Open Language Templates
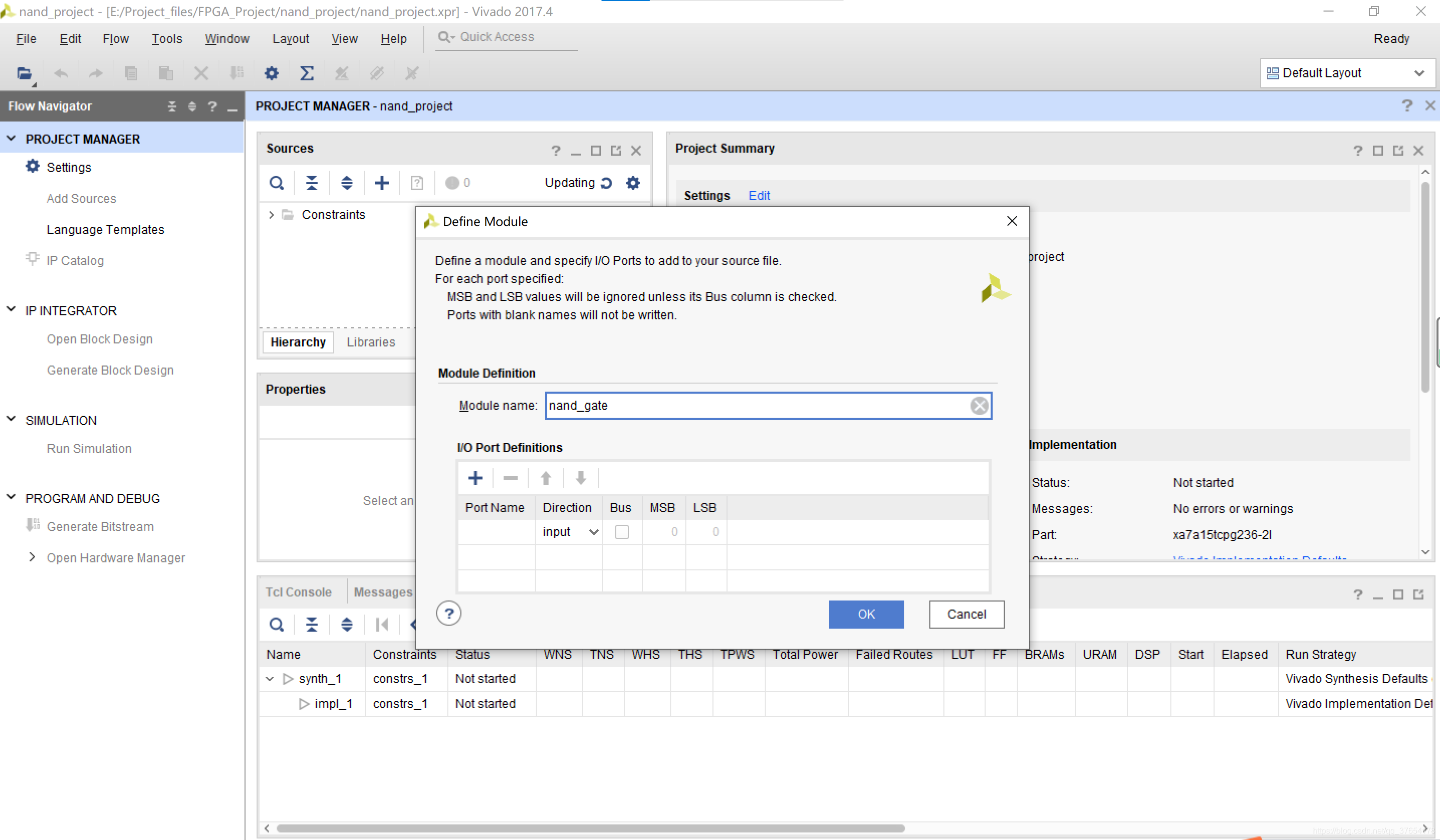Image resolution: width=1440 pixels, height=840 pixels. click(105, 230)
